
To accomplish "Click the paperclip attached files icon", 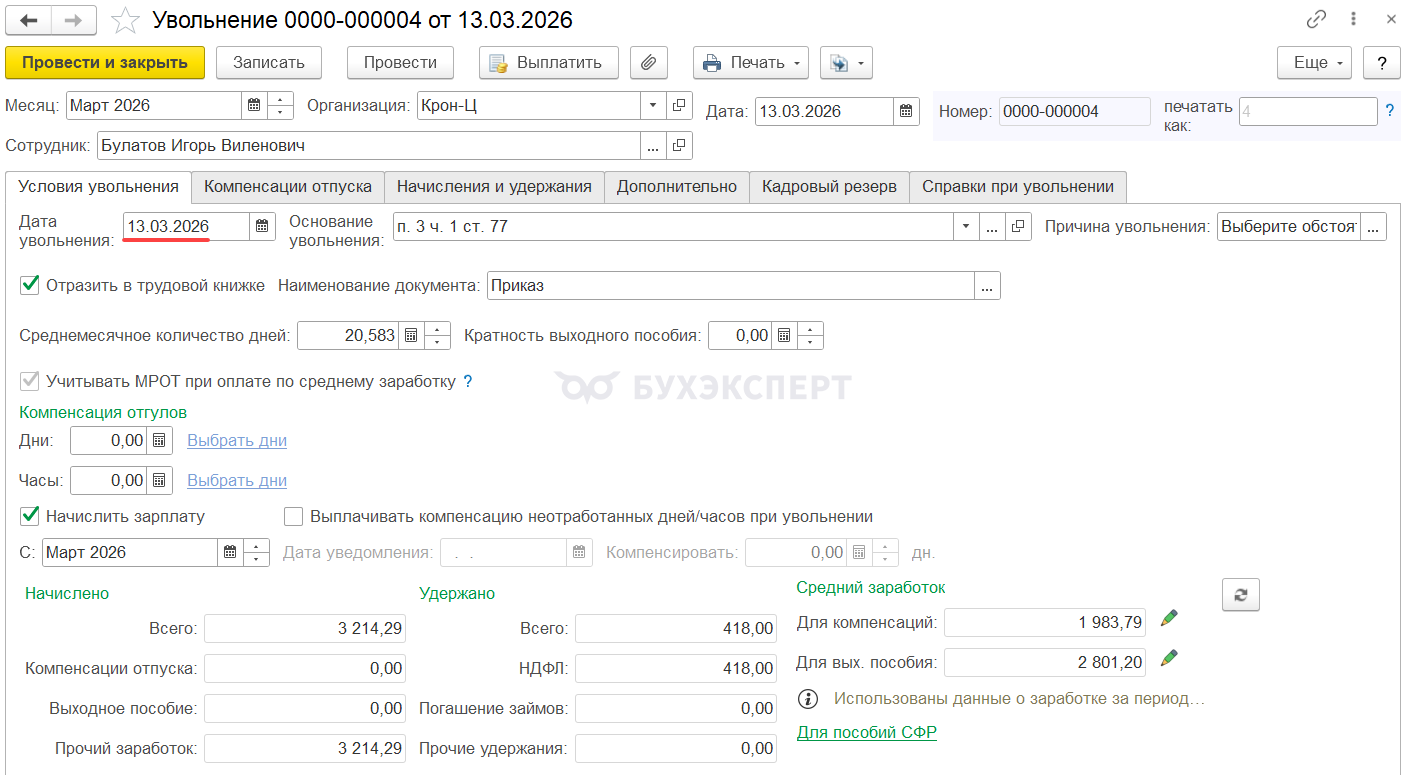I will point(648,62).
